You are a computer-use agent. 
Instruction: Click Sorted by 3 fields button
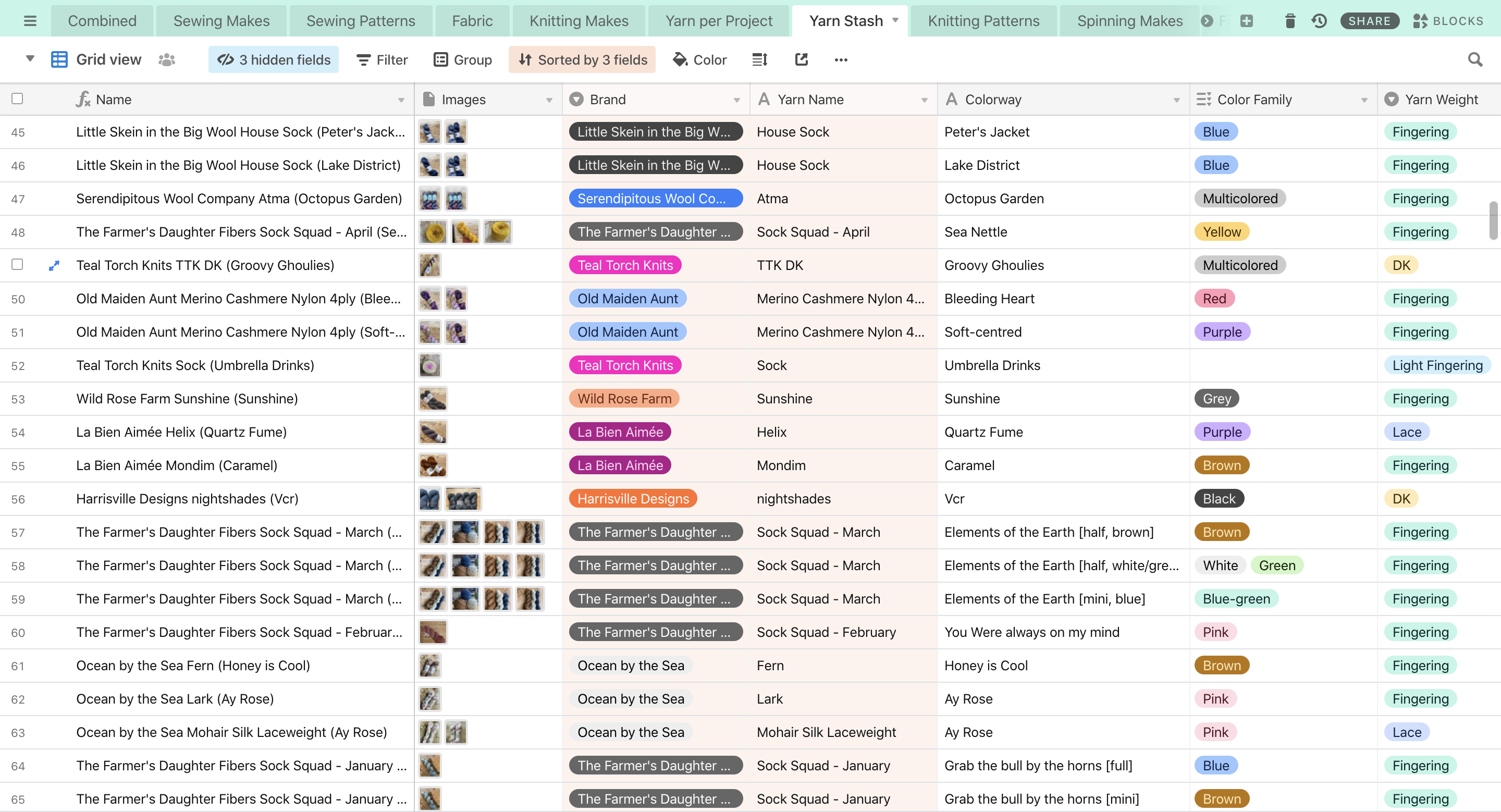(582, 59)
